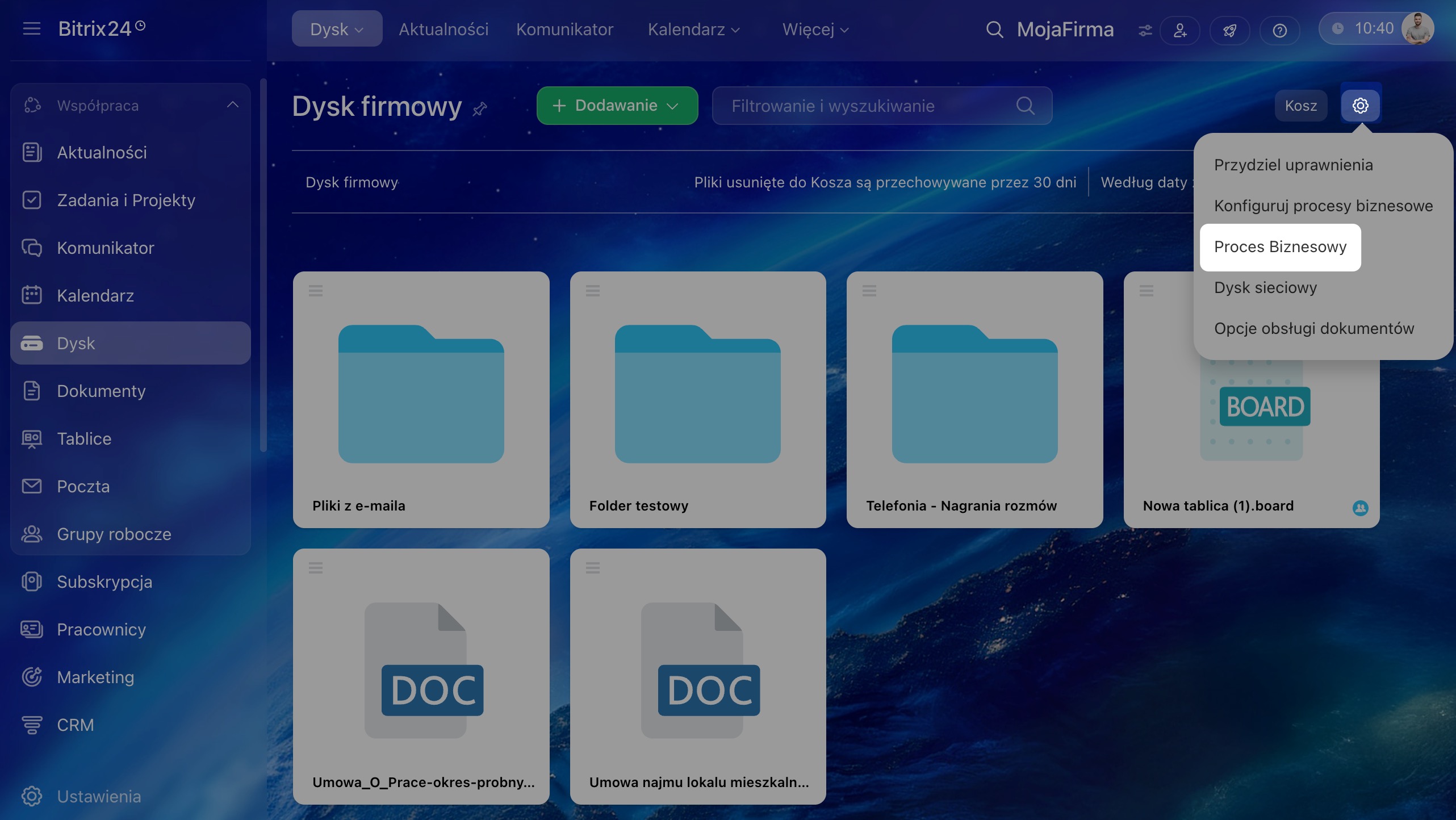Open the hamburger menu next to Bitrix24
The width and height of the screenshot is (1456, 820).
[x=32, y=28]
